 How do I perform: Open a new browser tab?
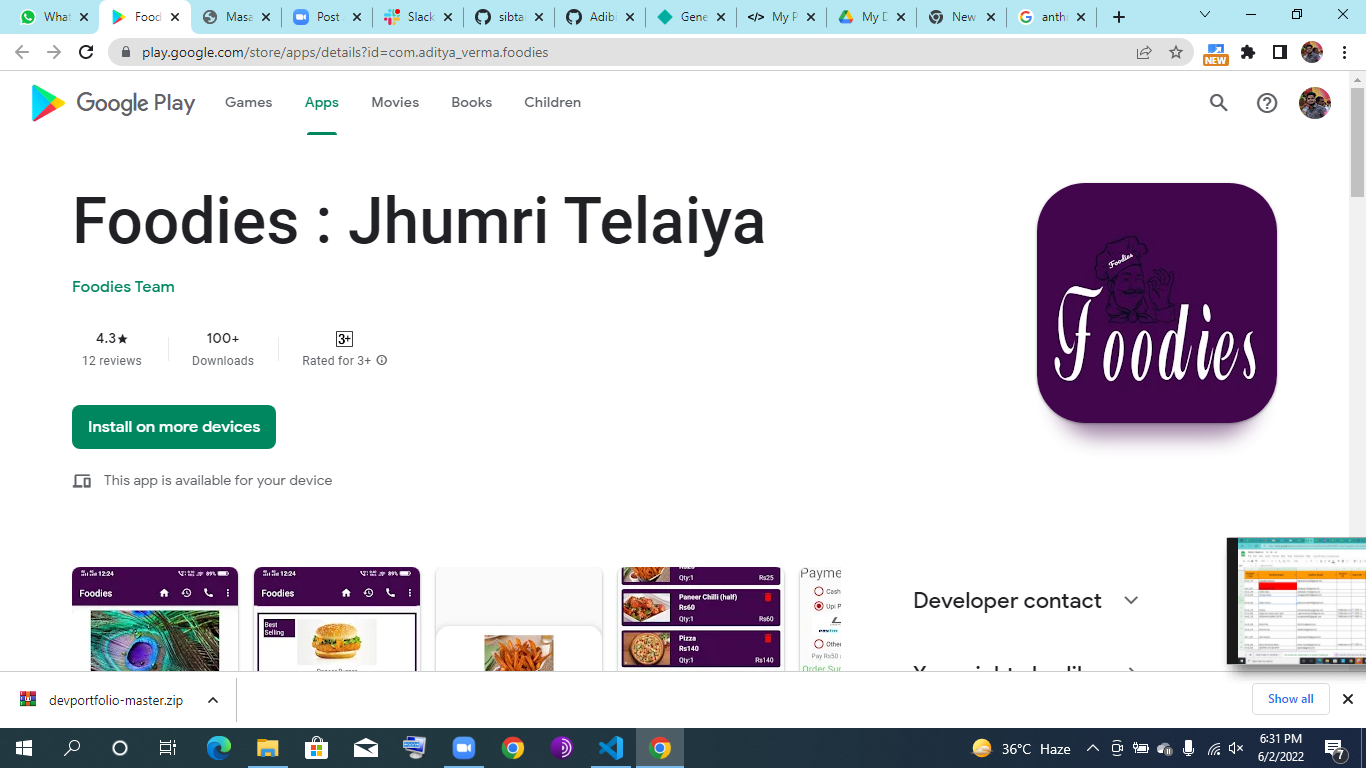click(x=1119, y=17)
